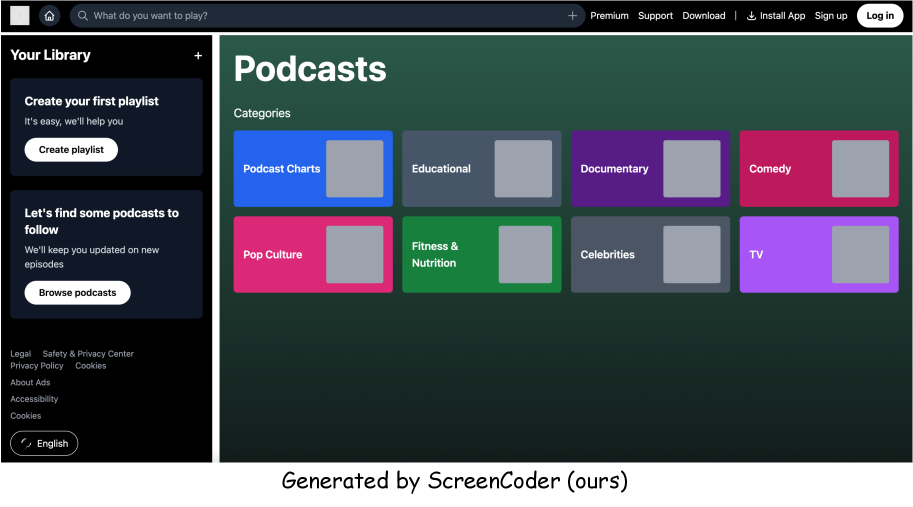Open the Safety & Privacy Center link
913x507 pixels.
tap(88, 354)
